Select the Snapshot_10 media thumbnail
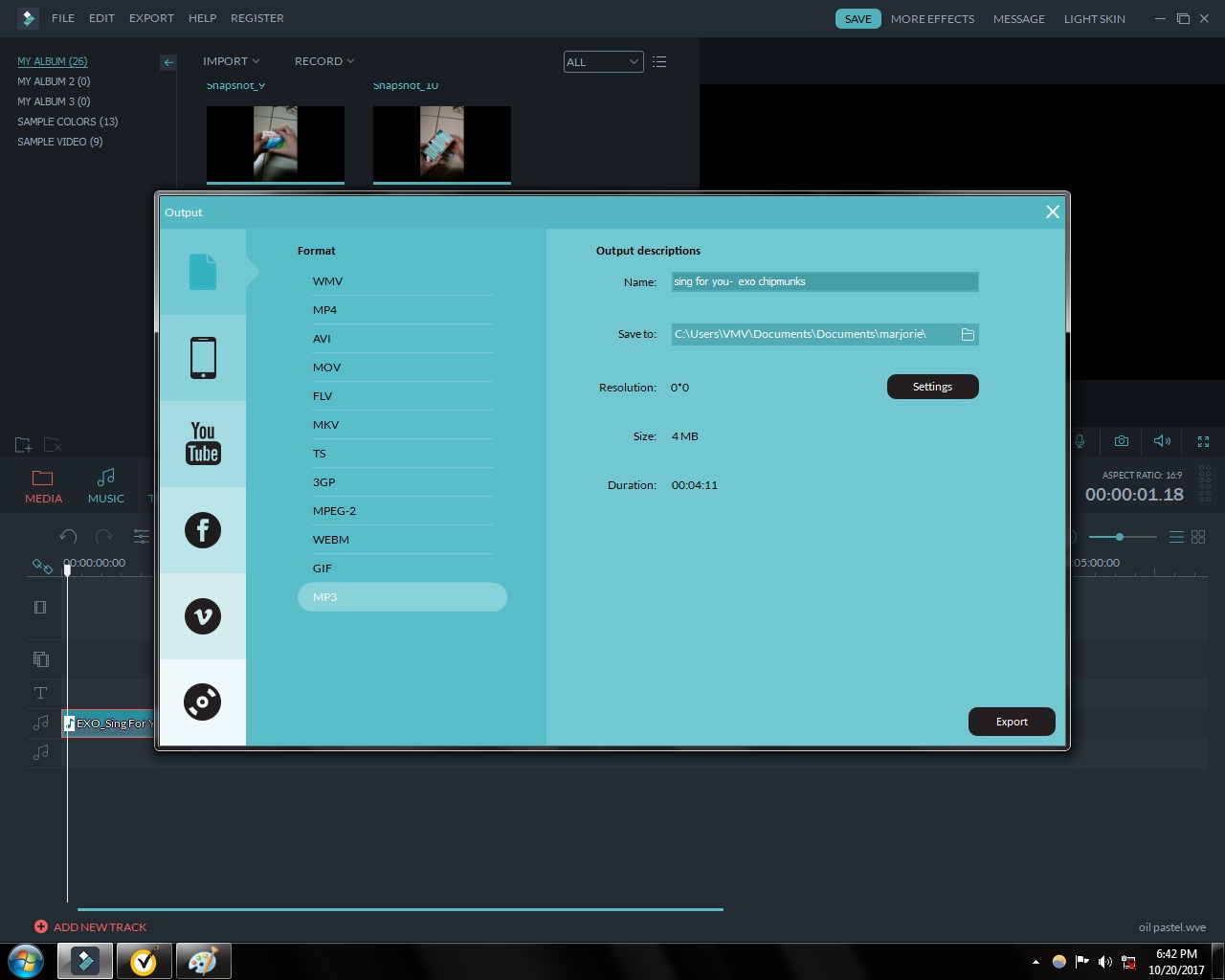 [x=442, y=145]
